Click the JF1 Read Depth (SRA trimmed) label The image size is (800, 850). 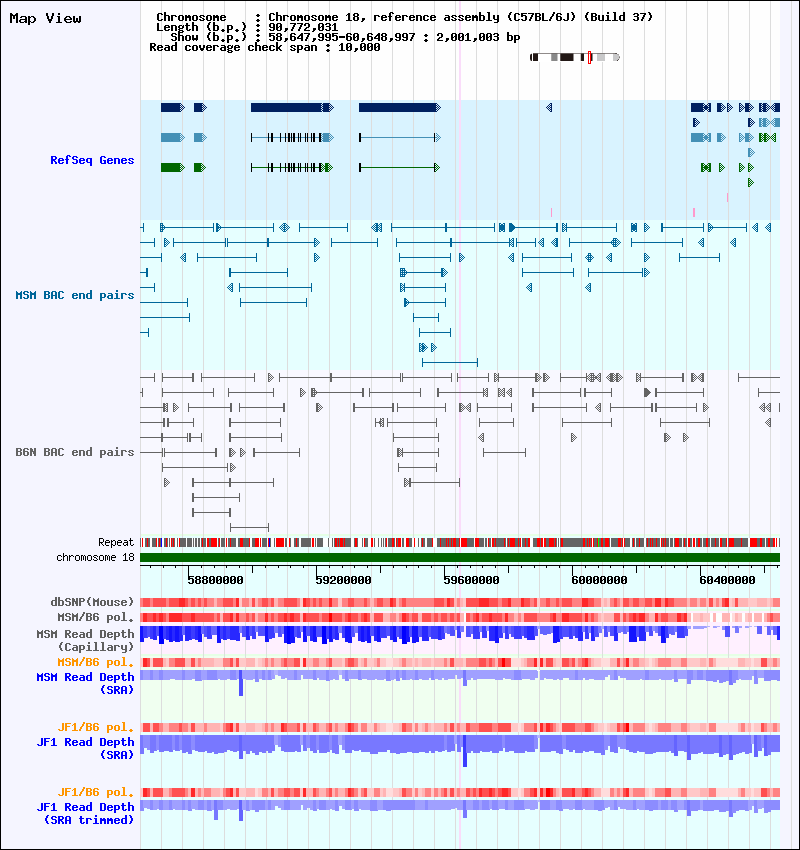coord(85,813)
